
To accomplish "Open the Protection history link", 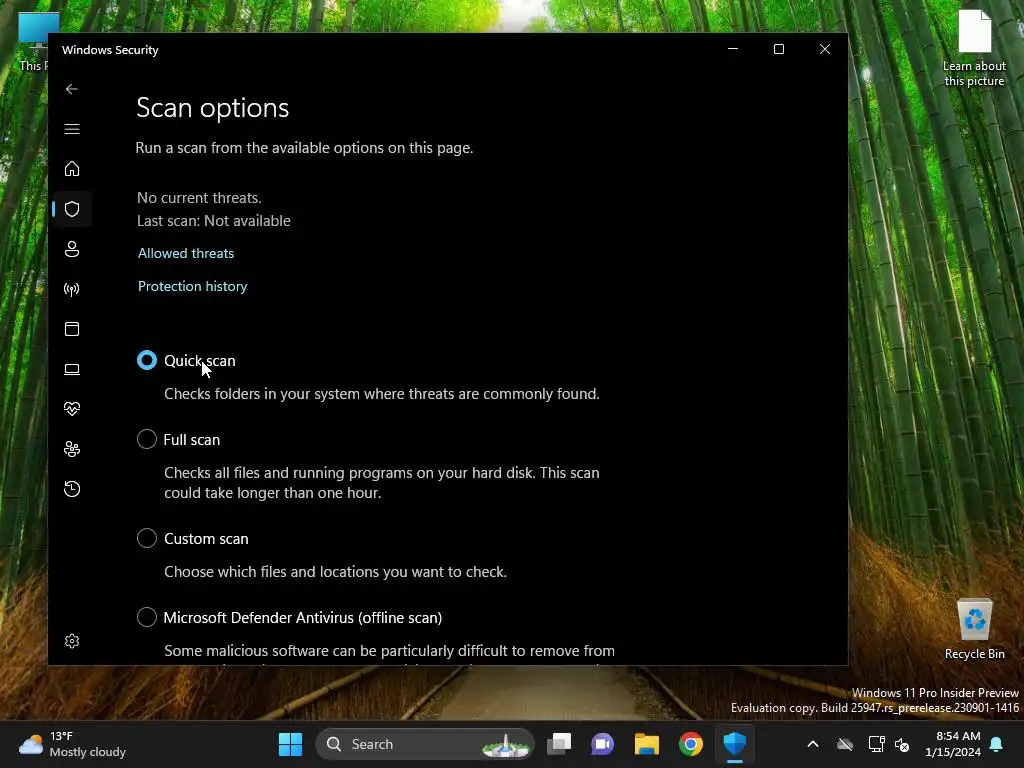I will [x=192, y=286].
